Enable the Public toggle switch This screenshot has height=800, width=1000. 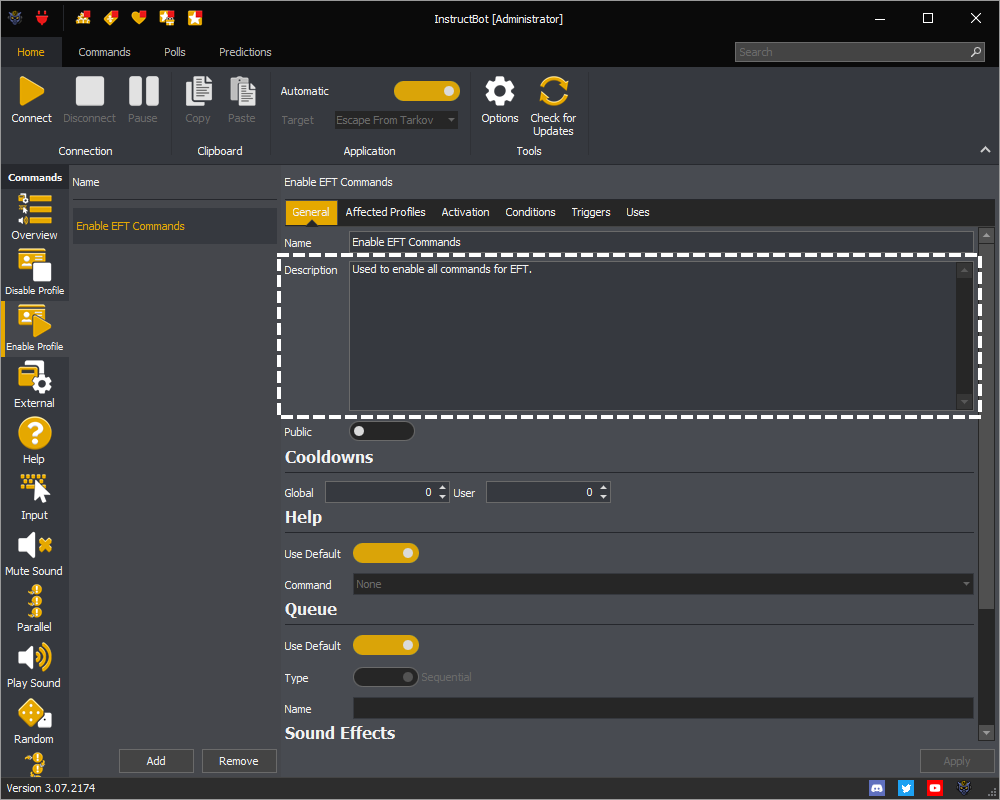(381, 432)
